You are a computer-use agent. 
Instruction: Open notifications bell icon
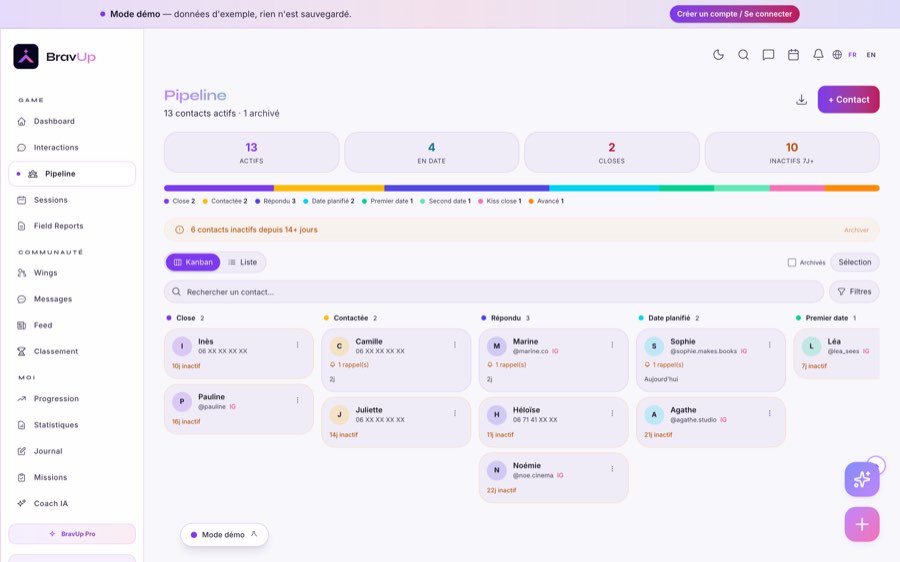pos(818,55)
